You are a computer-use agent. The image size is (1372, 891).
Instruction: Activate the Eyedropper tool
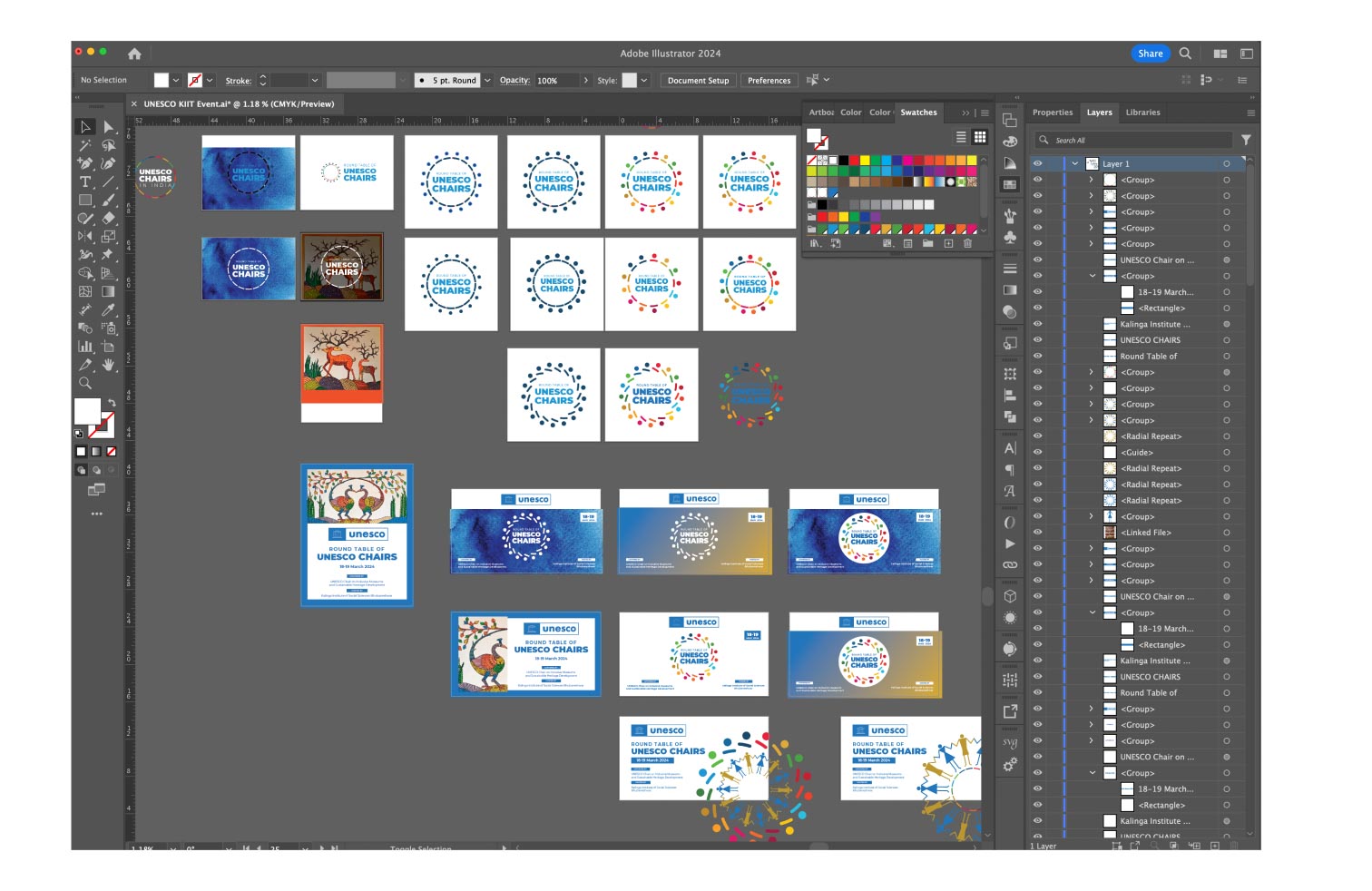tap(108, 309)
